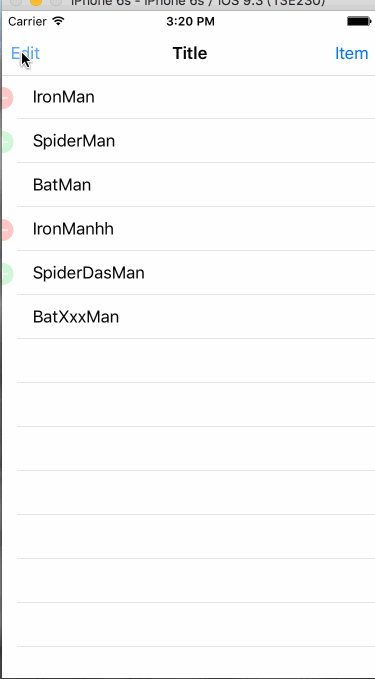Select the SpiderMan row
The image size is (375, 679).
click(188, 141)
